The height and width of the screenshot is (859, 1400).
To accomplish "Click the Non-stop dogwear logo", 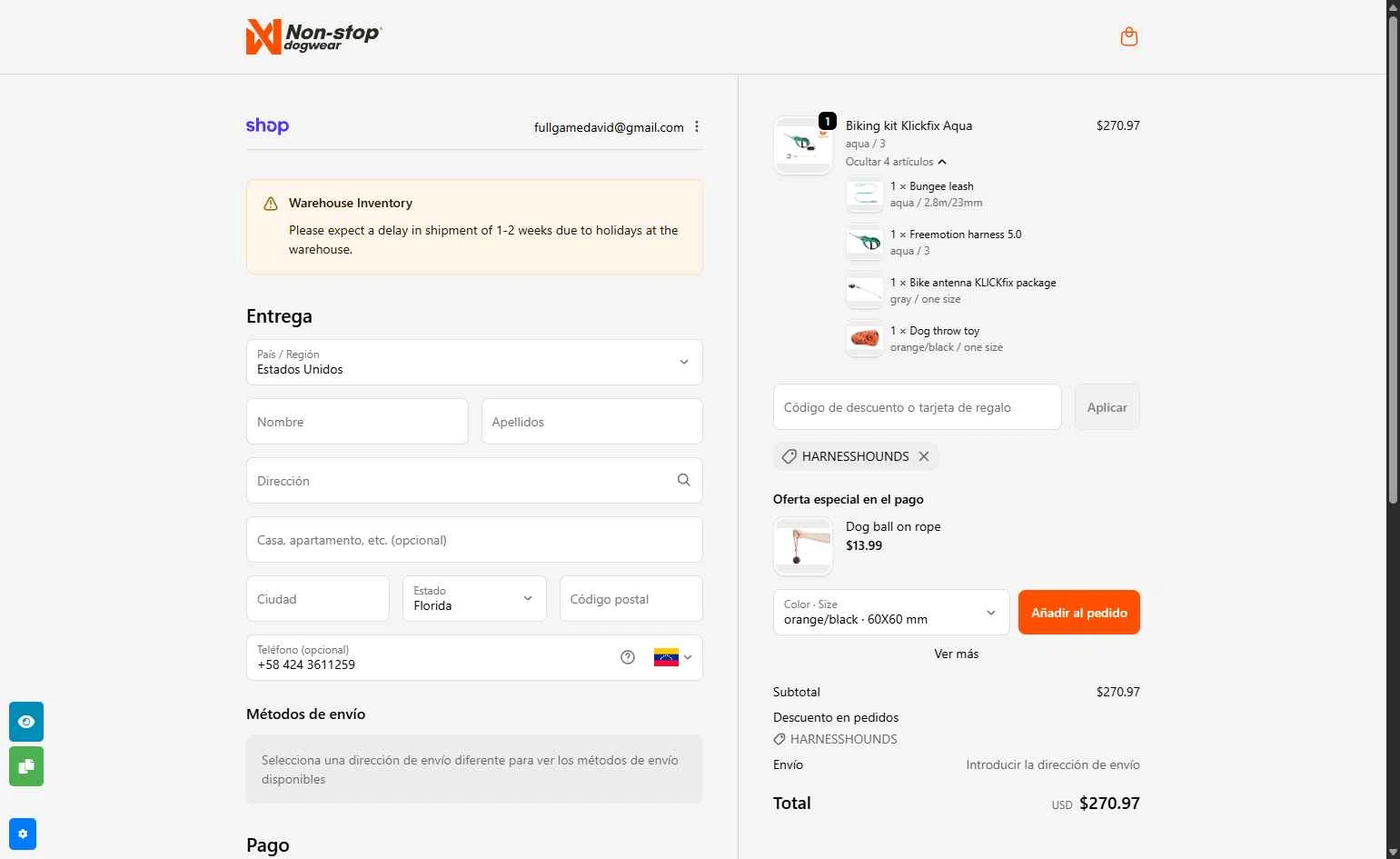I will point(313,36).
